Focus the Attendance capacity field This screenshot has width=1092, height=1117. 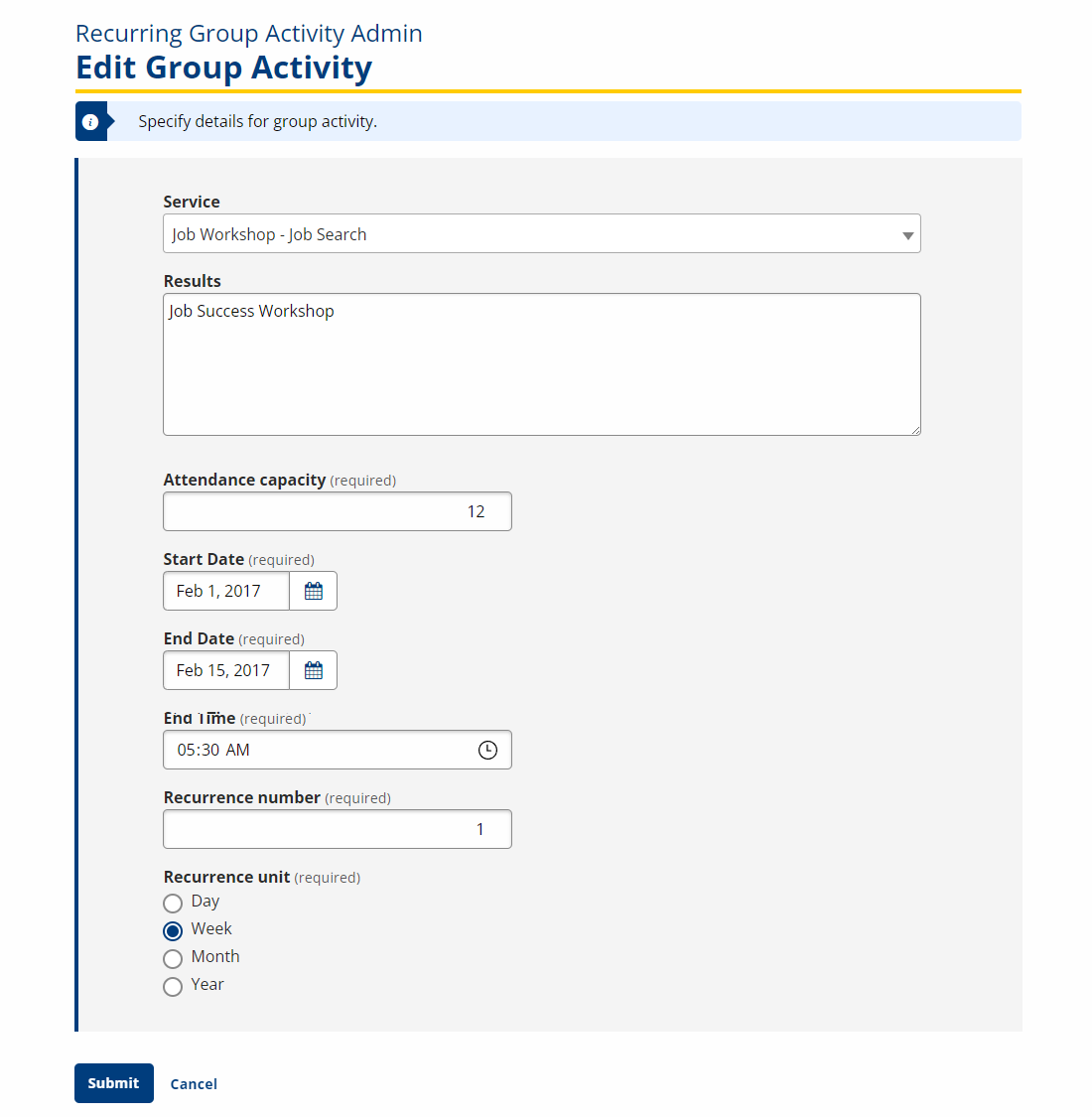click(x=338, y=511)
